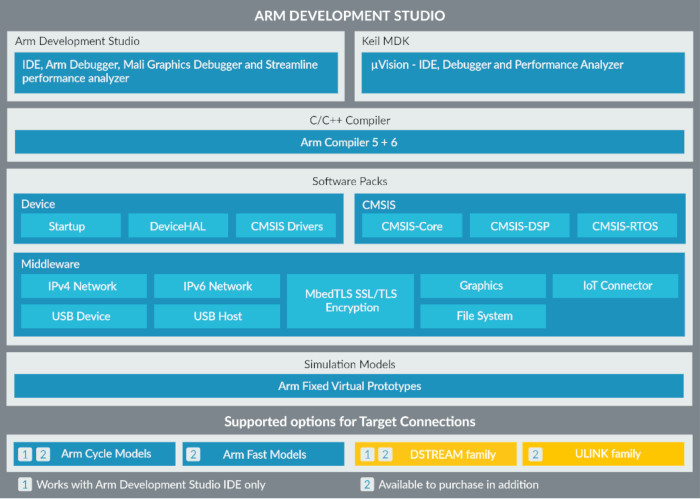
Task: Click the Middleware group label
Action: [x=50, y=264]
